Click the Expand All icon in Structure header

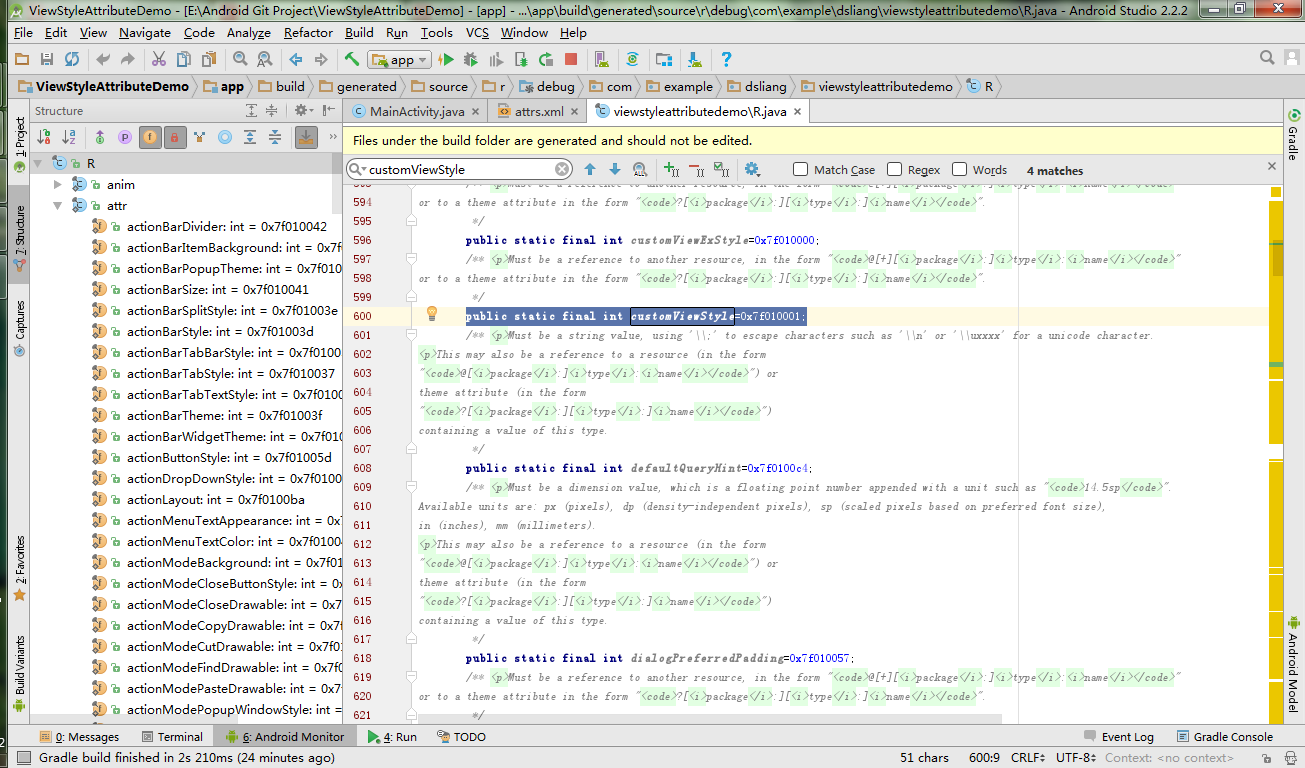[249, 111]
